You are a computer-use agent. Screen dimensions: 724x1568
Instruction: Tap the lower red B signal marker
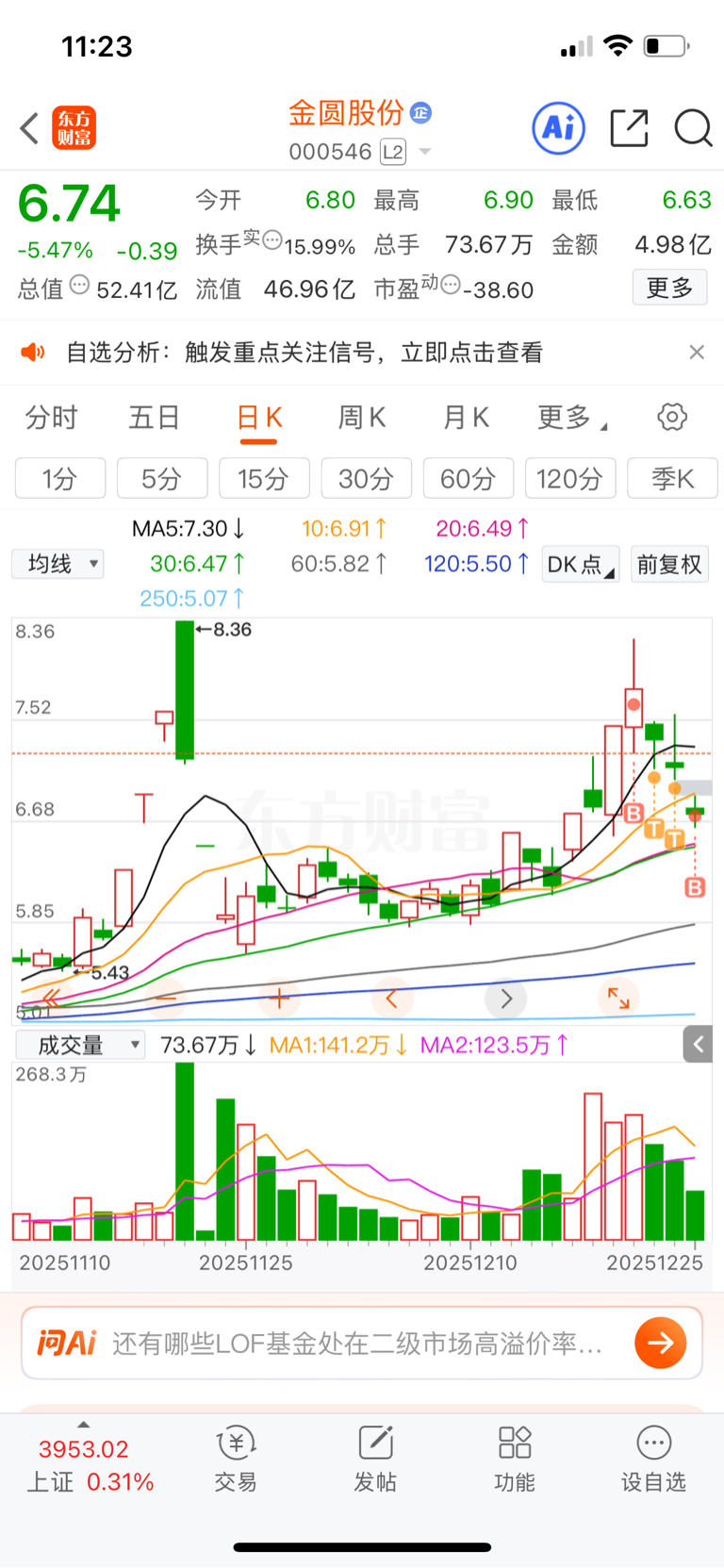pos(695,887)
